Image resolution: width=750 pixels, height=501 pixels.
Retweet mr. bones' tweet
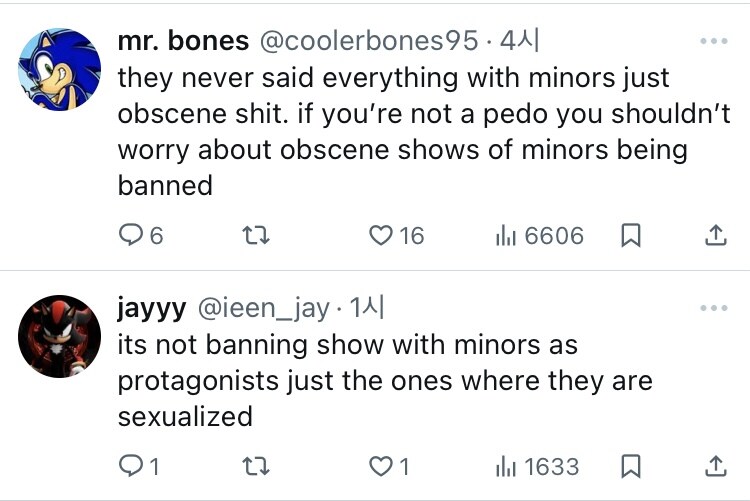257,236
